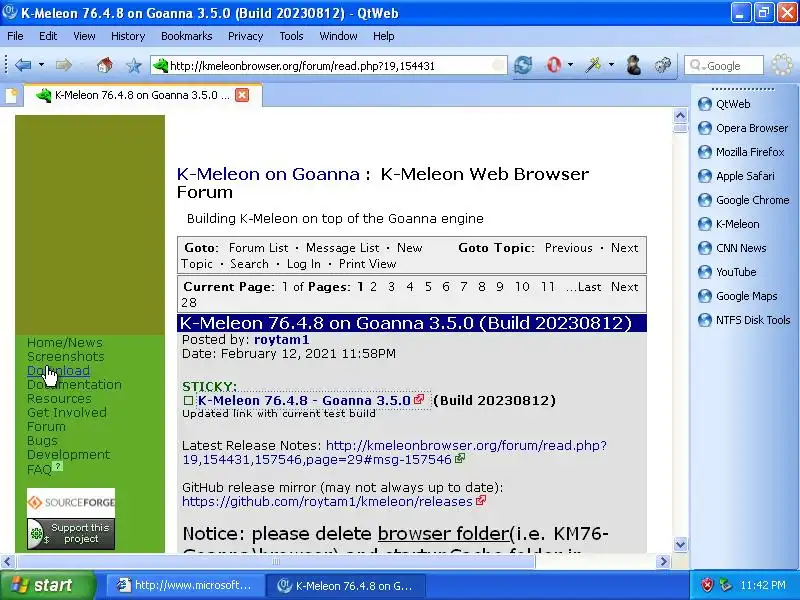800x600 pixels.
Task: Open the Edit menu
Action: (x=48, y=36)
